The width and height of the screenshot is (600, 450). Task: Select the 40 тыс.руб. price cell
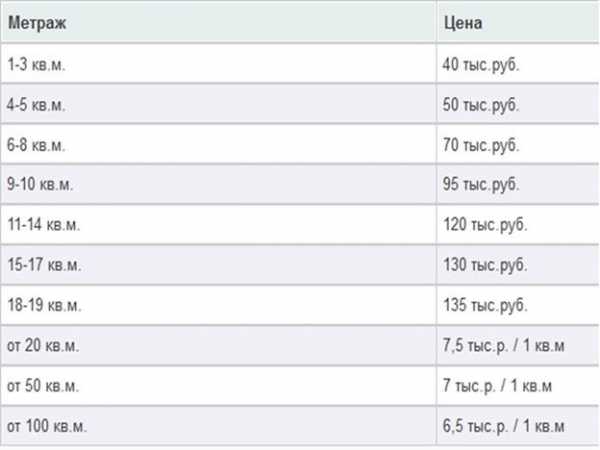(x=480, y=65)
